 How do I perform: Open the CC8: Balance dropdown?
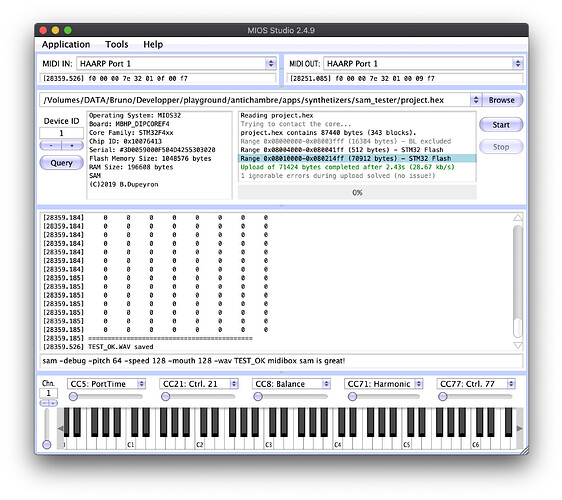coord(326,384)
